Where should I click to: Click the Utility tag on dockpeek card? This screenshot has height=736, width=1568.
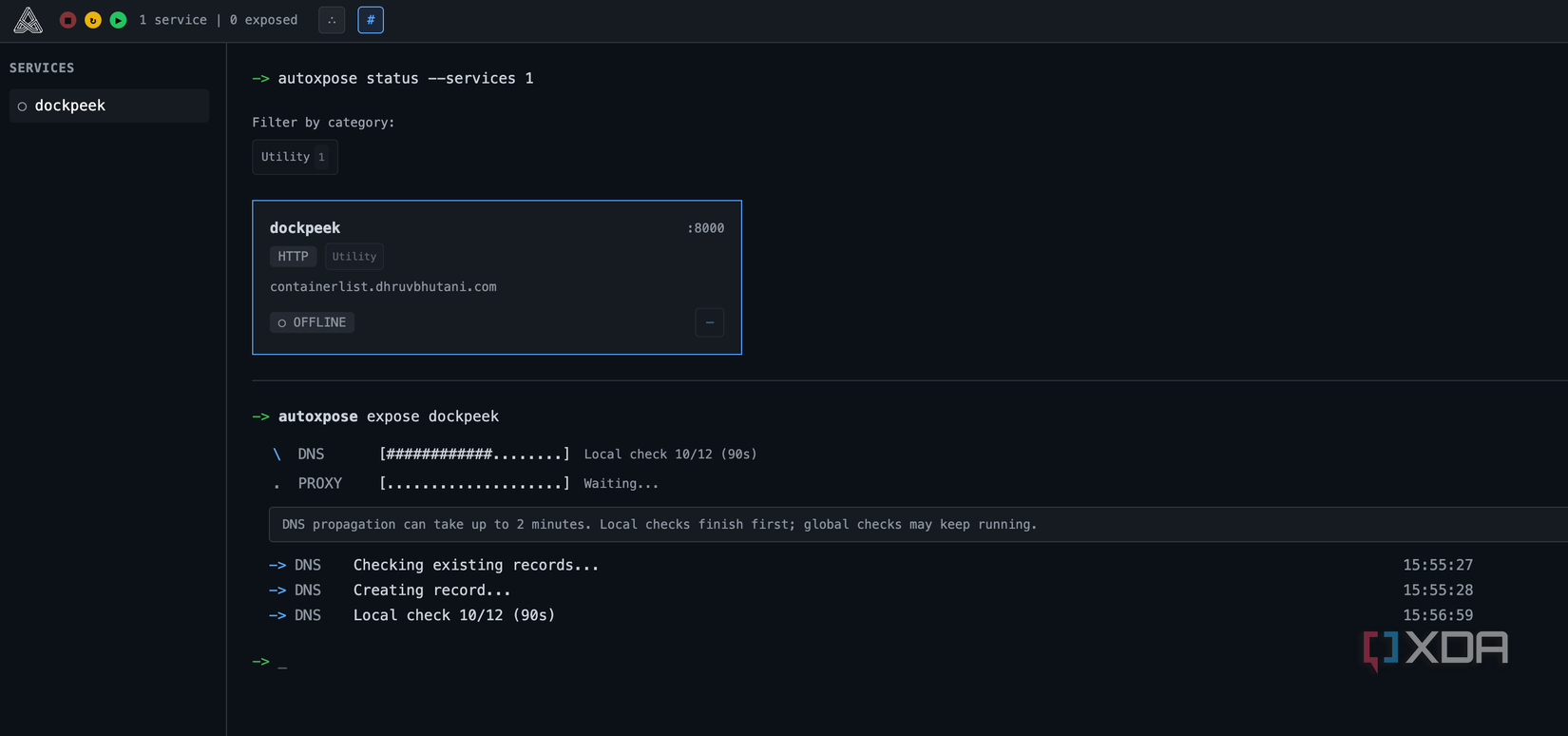click(354, 256)
